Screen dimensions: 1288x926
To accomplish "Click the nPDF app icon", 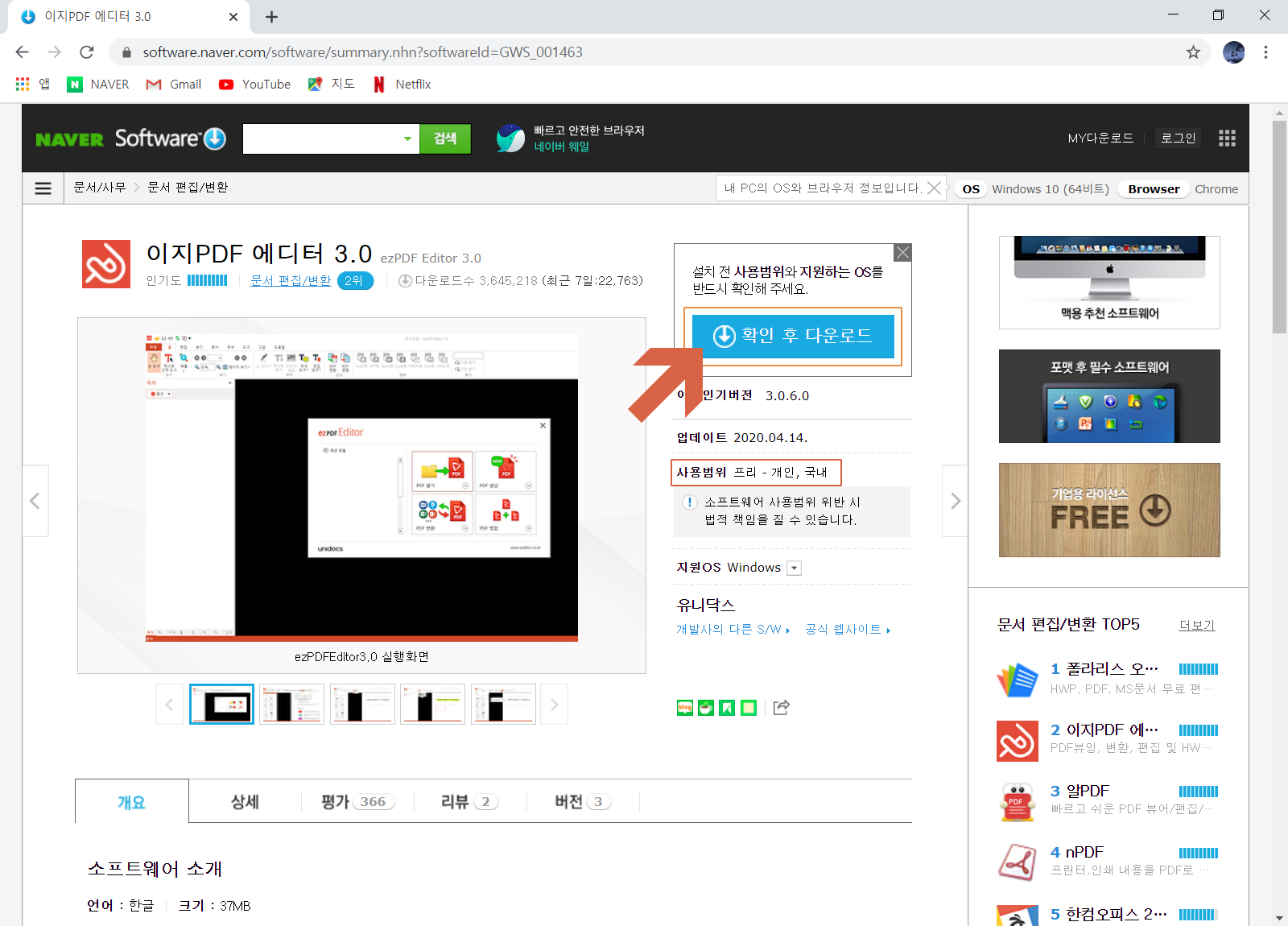I will pyautogui.click(x=1018, y=862).
